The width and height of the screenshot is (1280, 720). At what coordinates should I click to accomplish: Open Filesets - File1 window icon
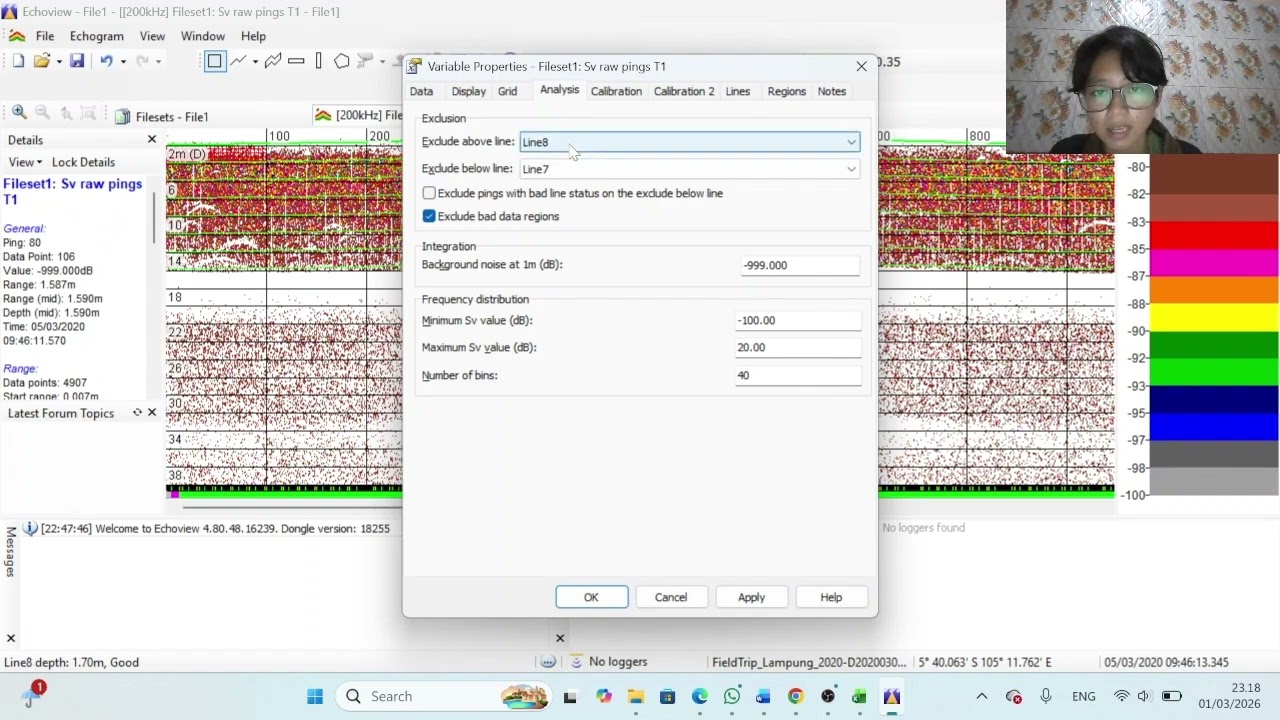coord(123,117)
